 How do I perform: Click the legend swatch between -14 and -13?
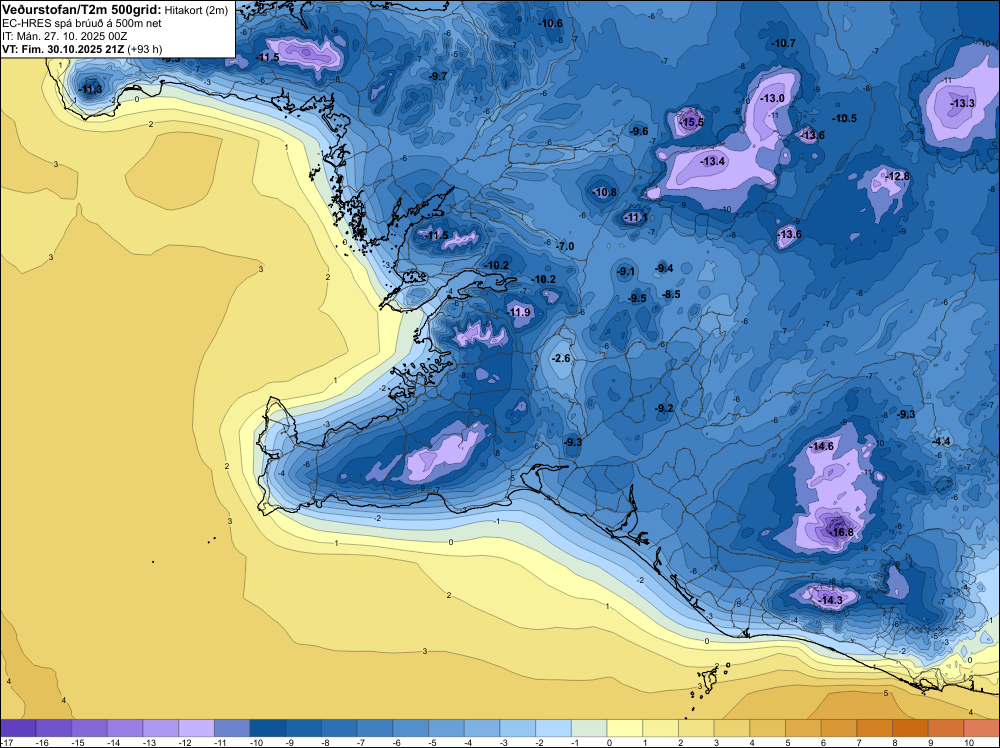(x=125, y=728)
